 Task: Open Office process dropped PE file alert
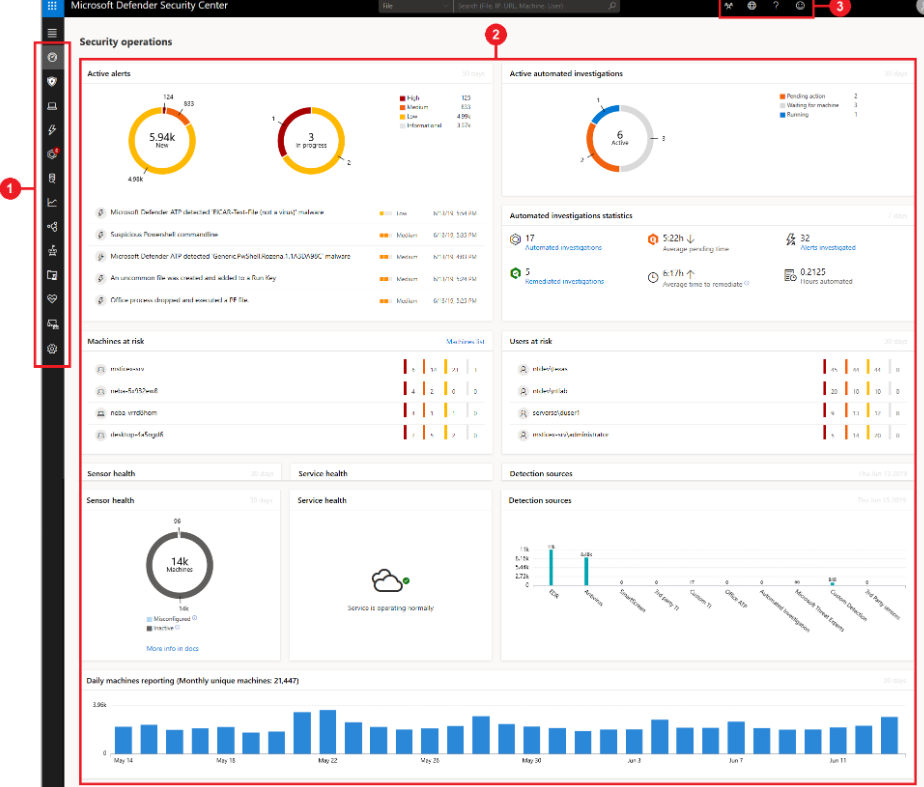tap(179, 300)
